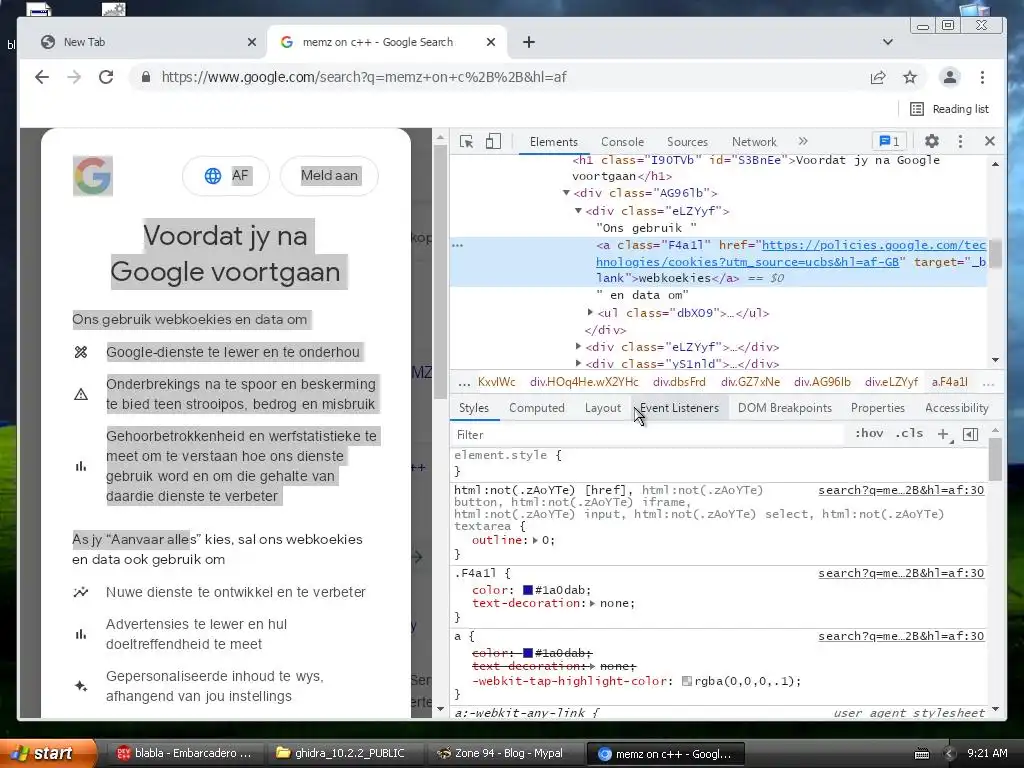This screenshot has height=768, width=1024.
Task: Activate the DevTools element inspector icon
Action: 466,142
